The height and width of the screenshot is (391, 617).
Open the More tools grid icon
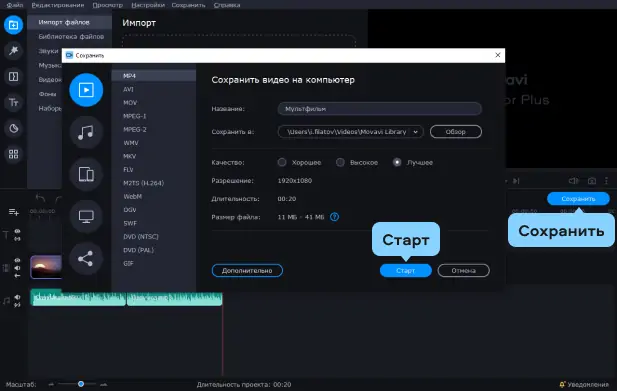(x=13, y=154)
